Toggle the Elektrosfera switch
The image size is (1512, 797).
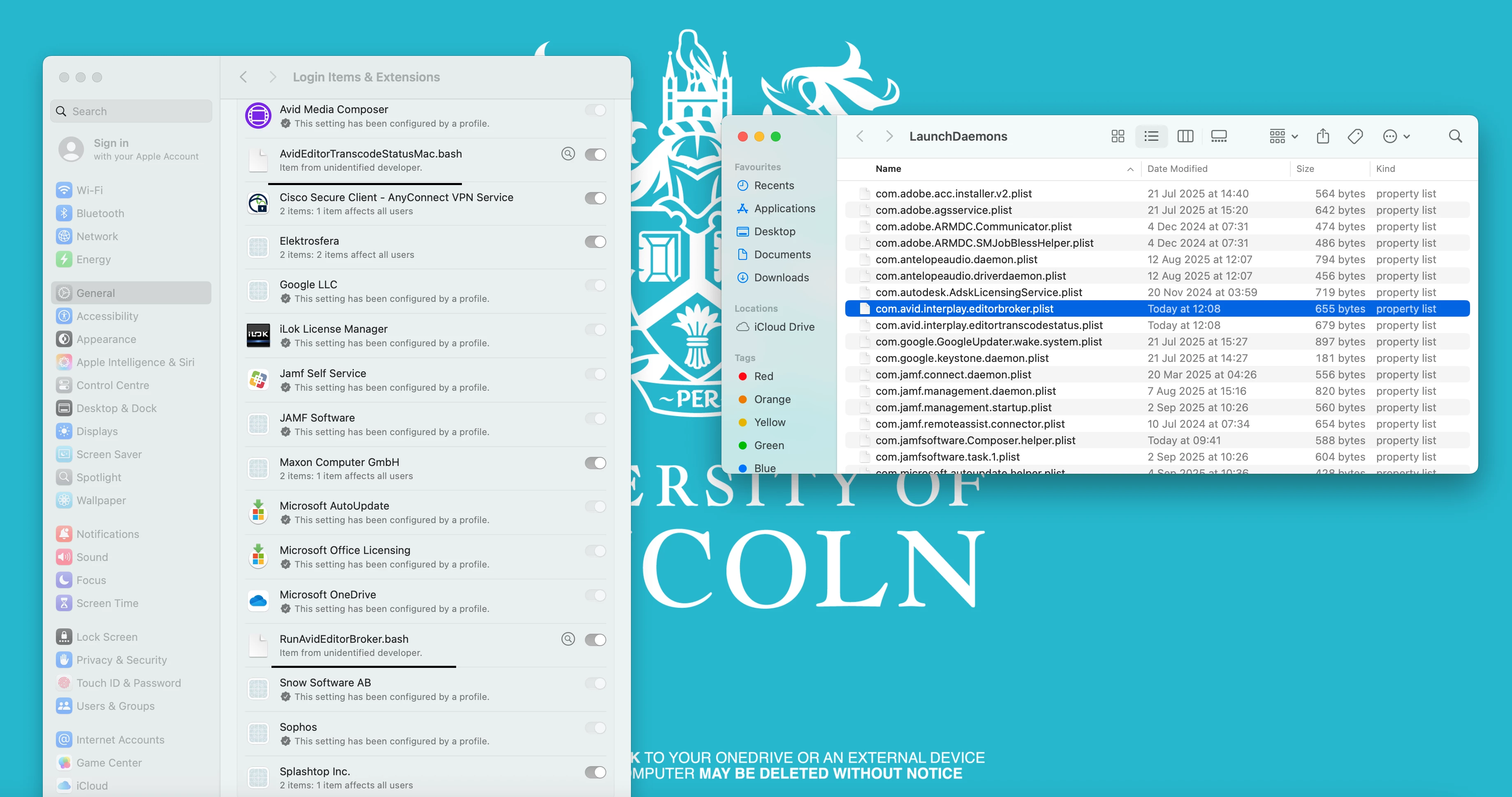[595, 242]
